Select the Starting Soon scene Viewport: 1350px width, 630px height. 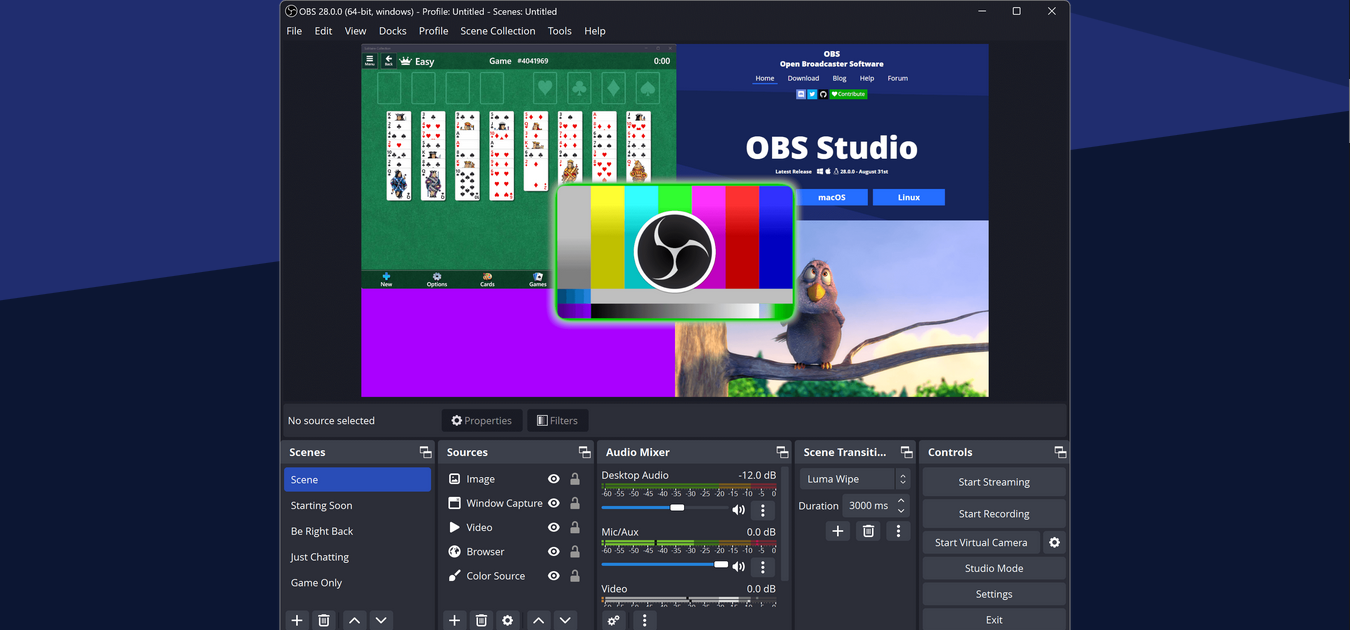pyautogui.click(x=357, y=505)
